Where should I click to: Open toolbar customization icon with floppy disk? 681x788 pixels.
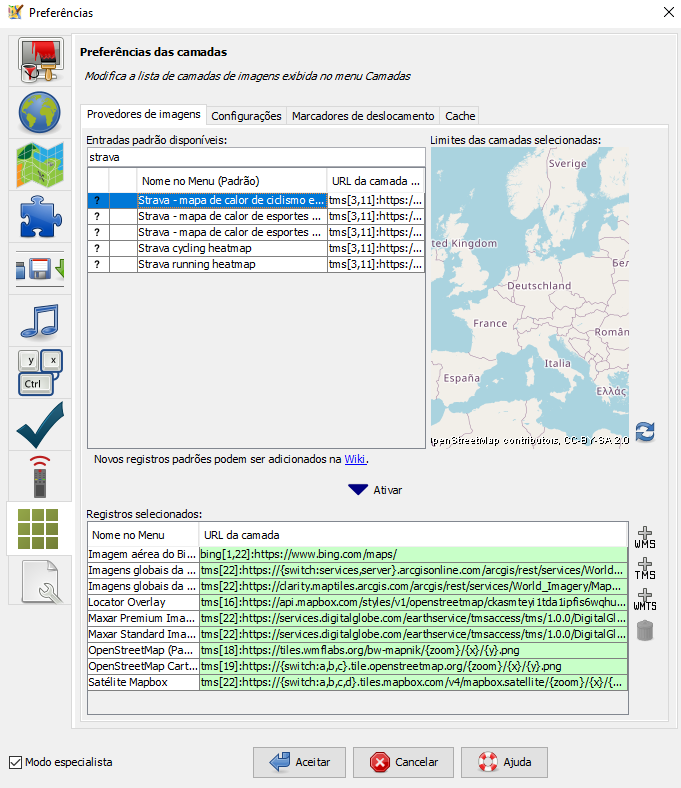[40, 269]
